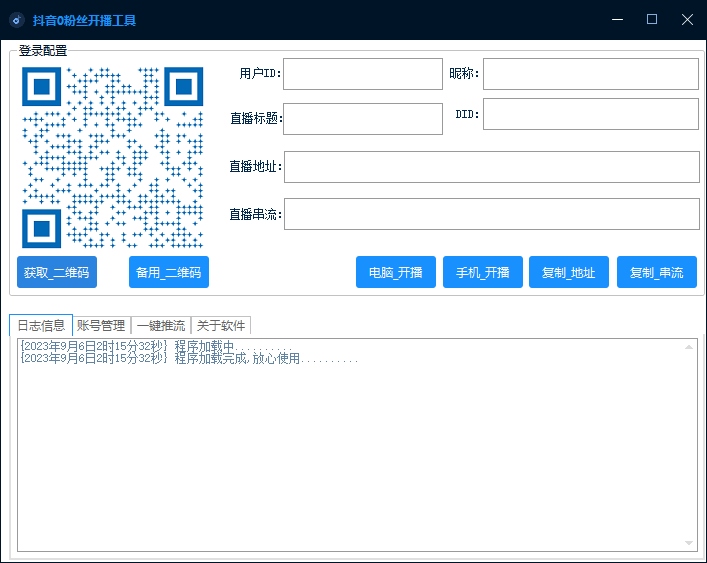Start broadcast with 电脑_开播 button
The image size is (707, 563).
click(396, 272)
